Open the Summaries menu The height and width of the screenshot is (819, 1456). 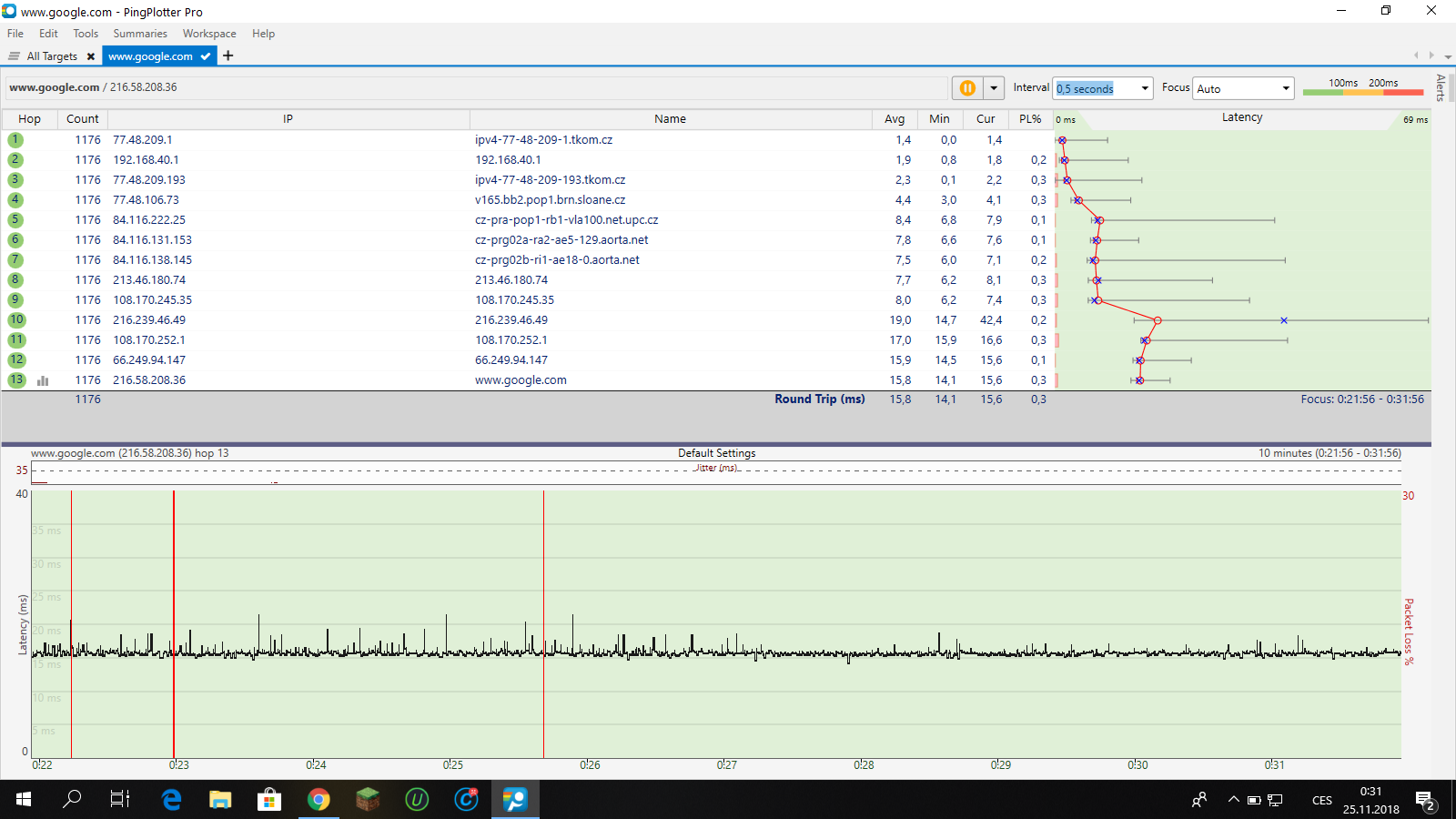pyautogui.click(x=140, y=34)
